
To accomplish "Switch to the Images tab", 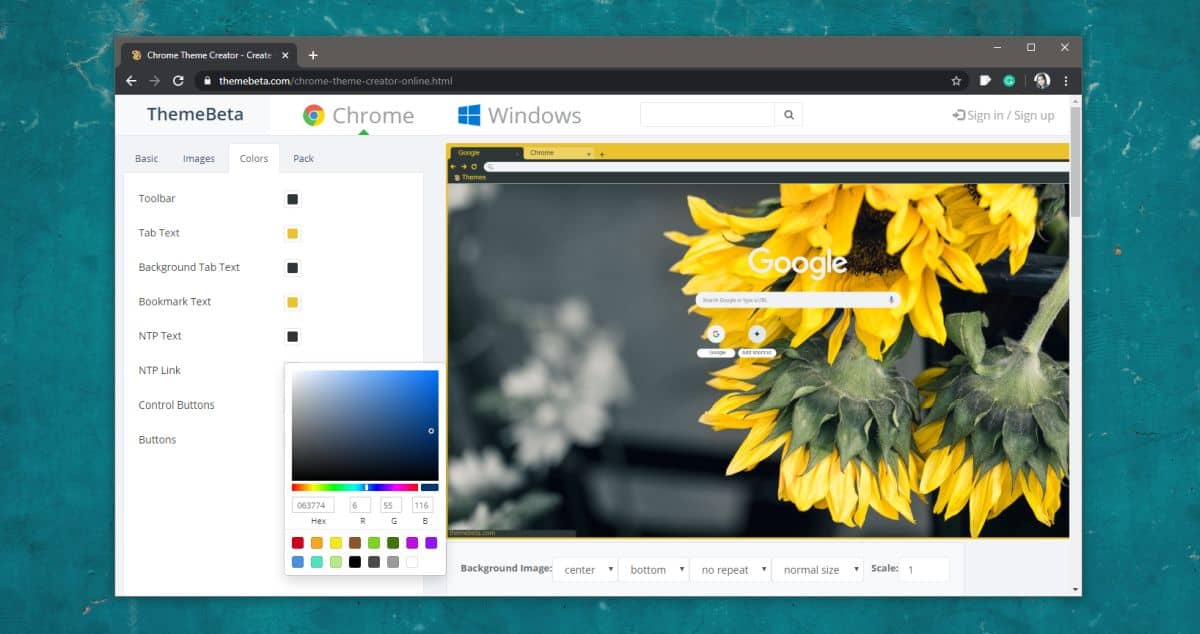I will coord(199,158).
